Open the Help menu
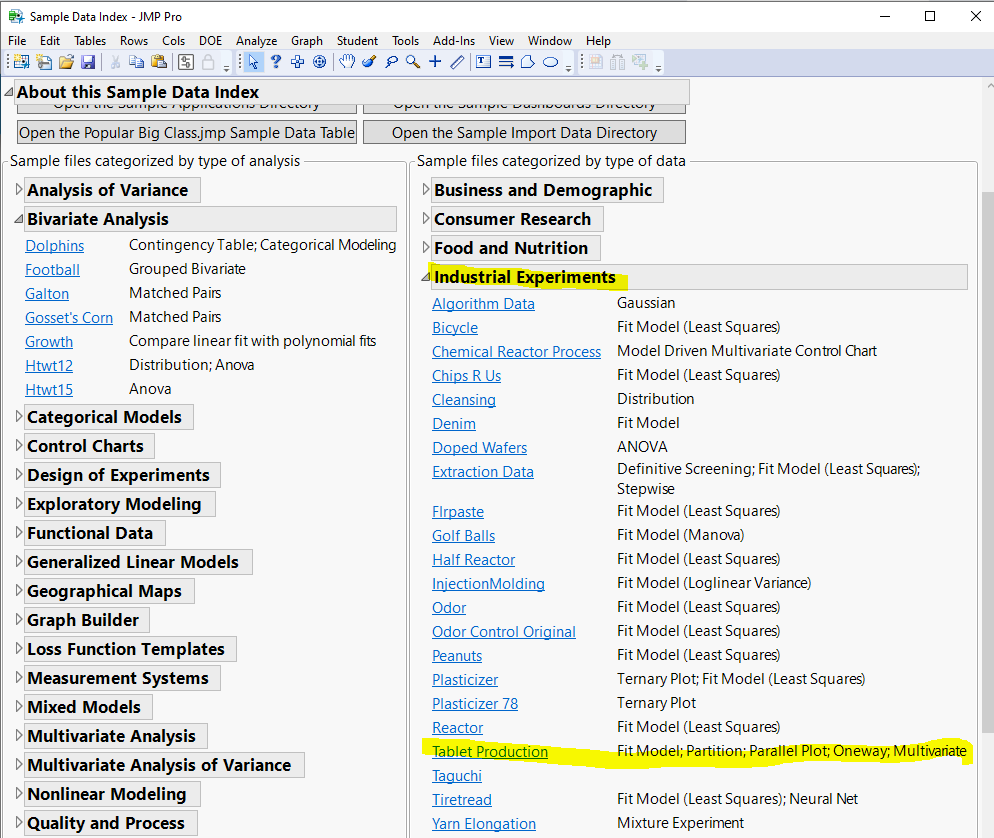 click(598, 41)
